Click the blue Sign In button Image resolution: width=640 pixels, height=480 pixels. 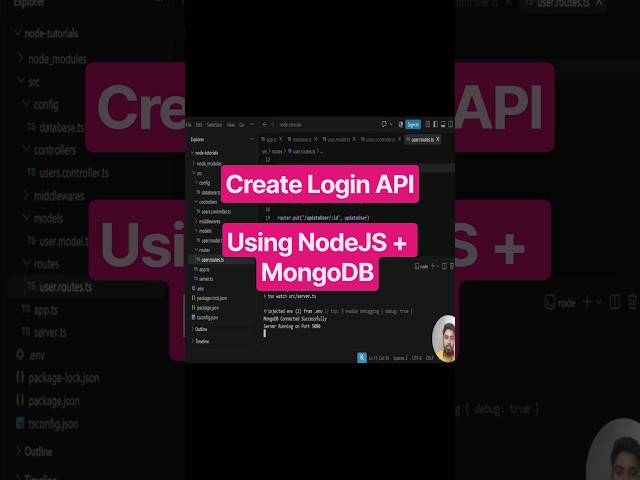[413, 124]
